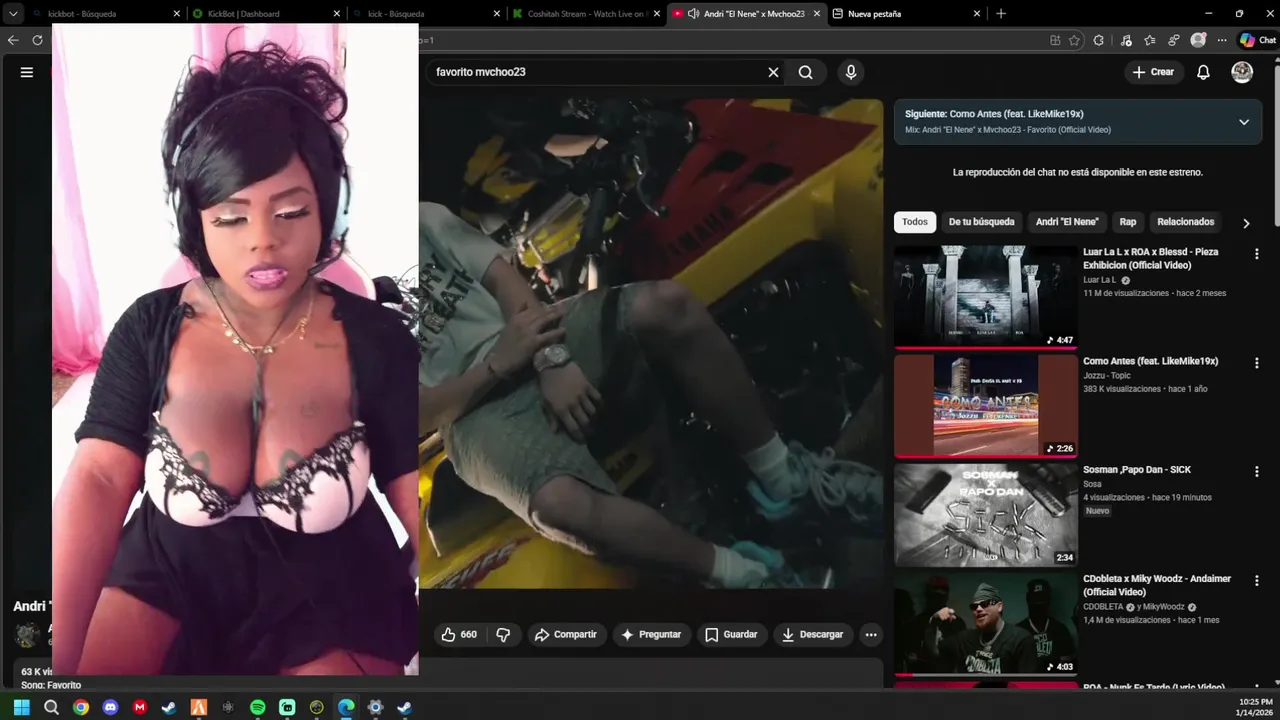Screen dimensions: 1280x720
Task: Open more actions ellipsis under video
Action: 871,634
